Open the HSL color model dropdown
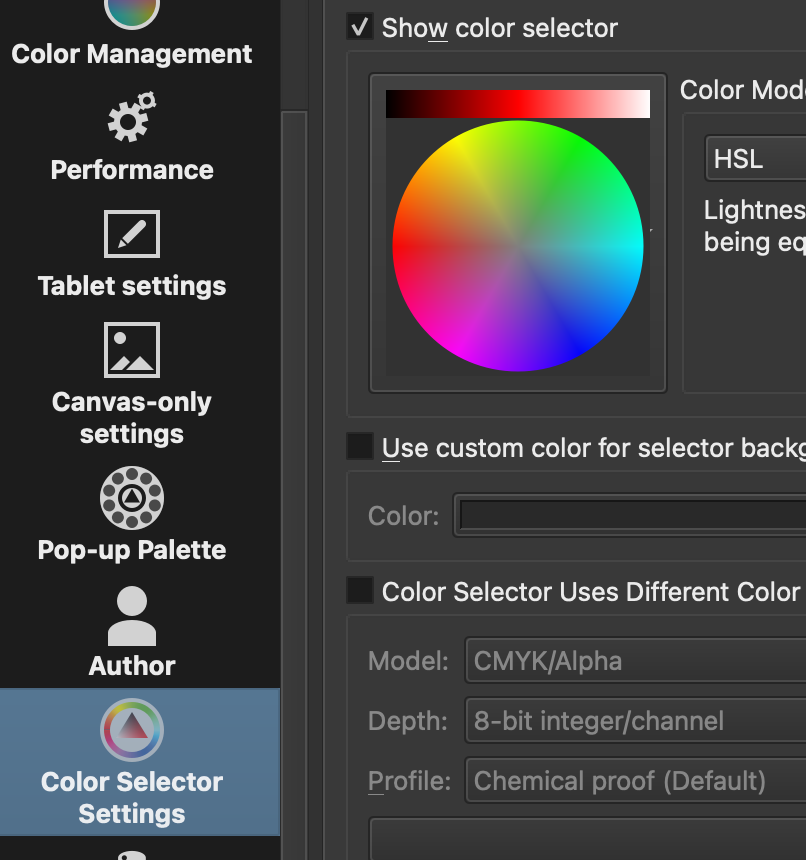806x860 pixels. pos(755,159)
